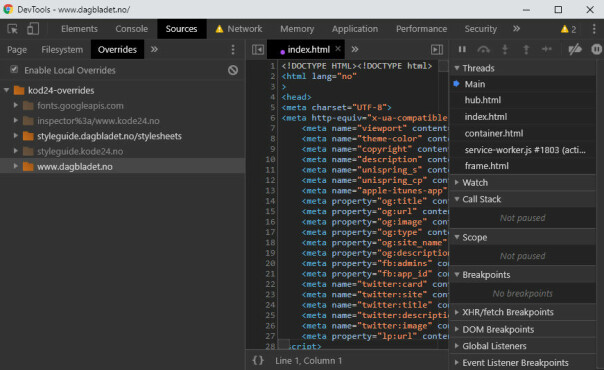The image size is (604, 370).
Task: Open the Network tab
Action: click(239, 29)
